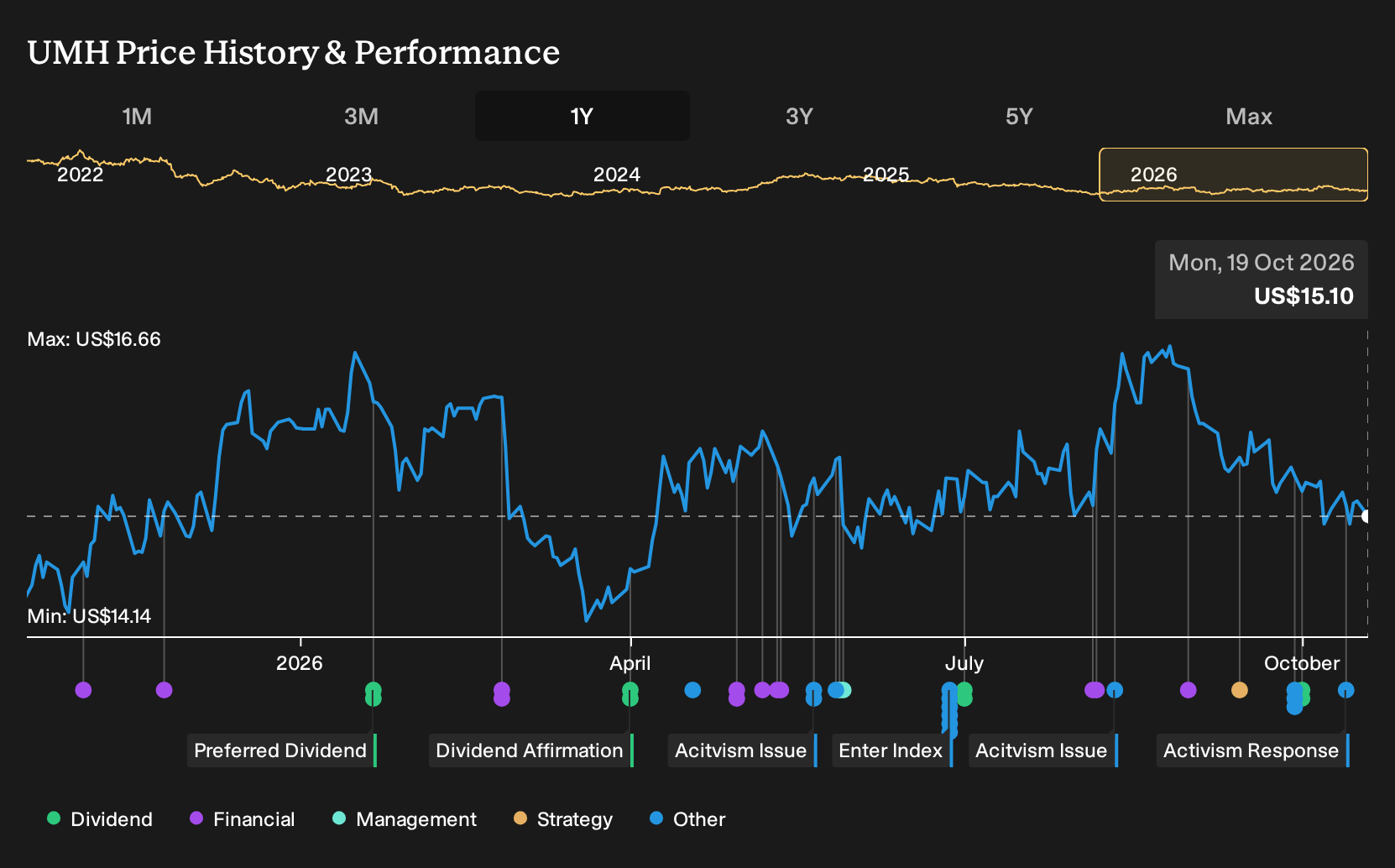Click the July axis label
1395x868 pixels.
964,663
